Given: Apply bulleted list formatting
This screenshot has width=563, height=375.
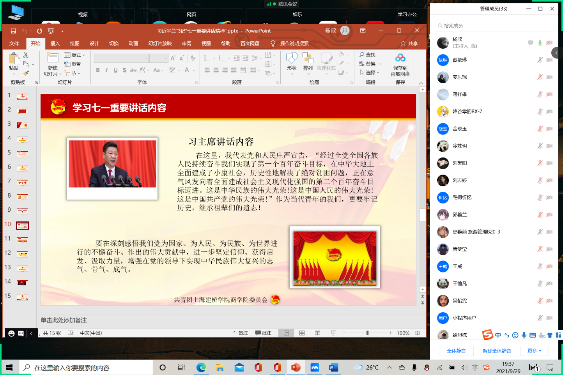Looking at the screenshot, I should coord(208,58).
